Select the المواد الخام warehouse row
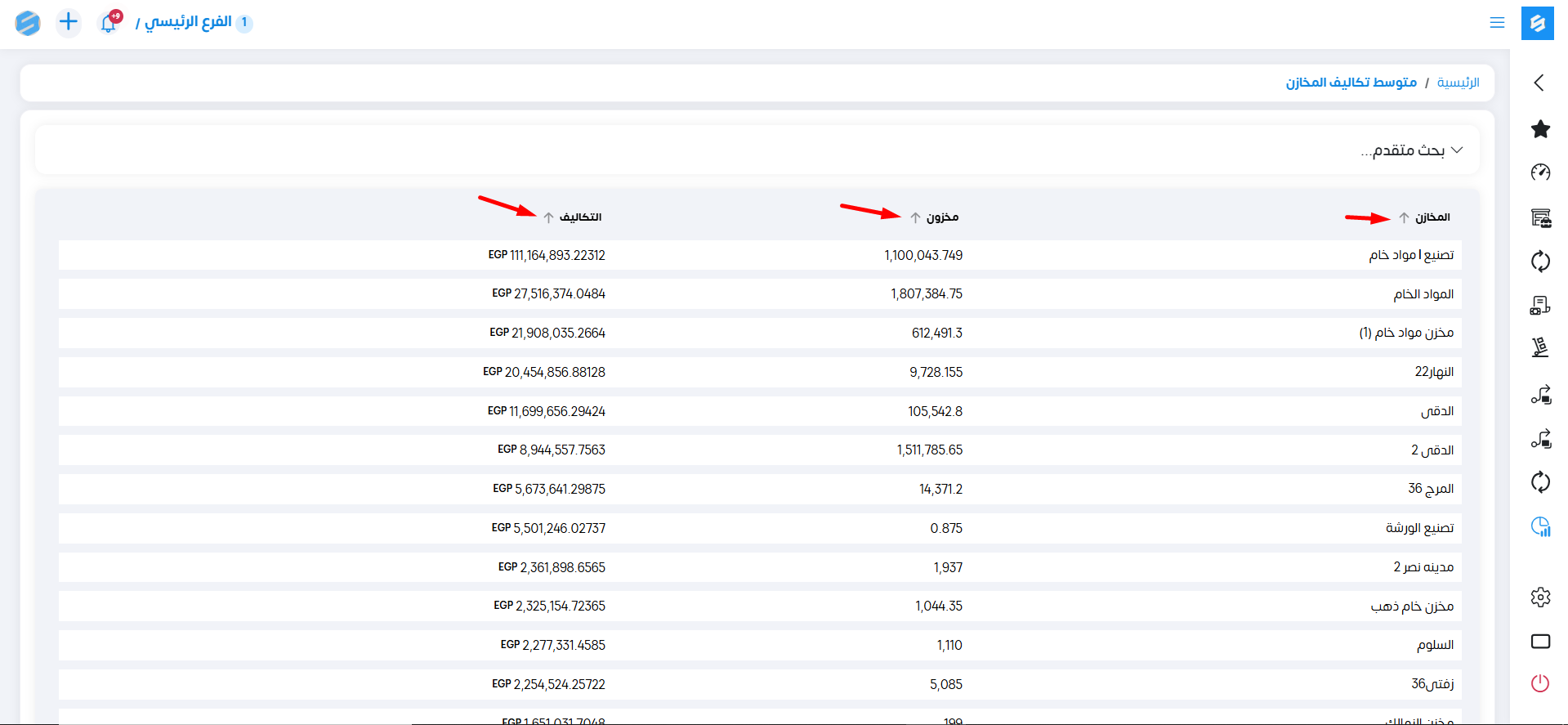The width and height of the screenshot is (1568, 725). [x=1423, y=294]
